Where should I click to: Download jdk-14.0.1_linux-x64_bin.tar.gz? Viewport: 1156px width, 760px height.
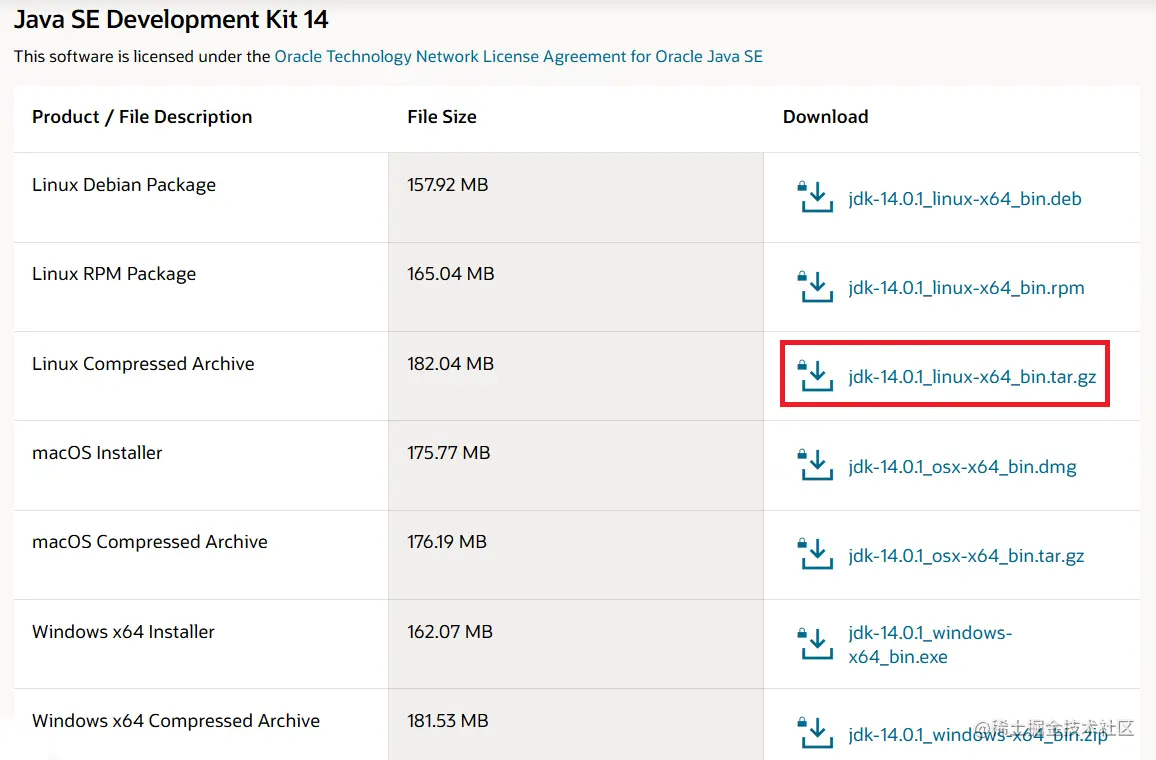pyautogui.click(x=972, y=377)
